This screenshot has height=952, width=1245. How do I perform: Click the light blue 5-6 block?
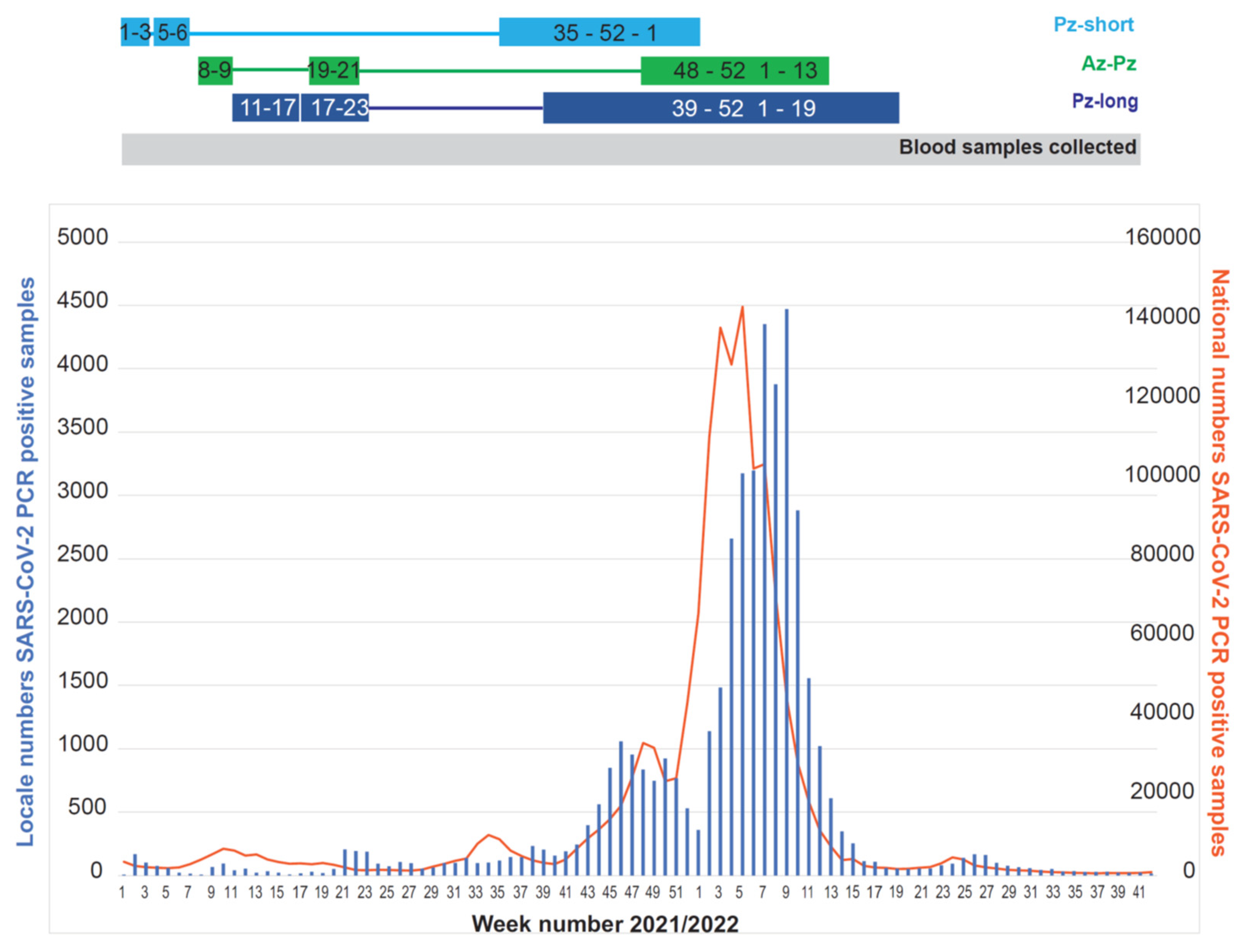tap(171, 32)
